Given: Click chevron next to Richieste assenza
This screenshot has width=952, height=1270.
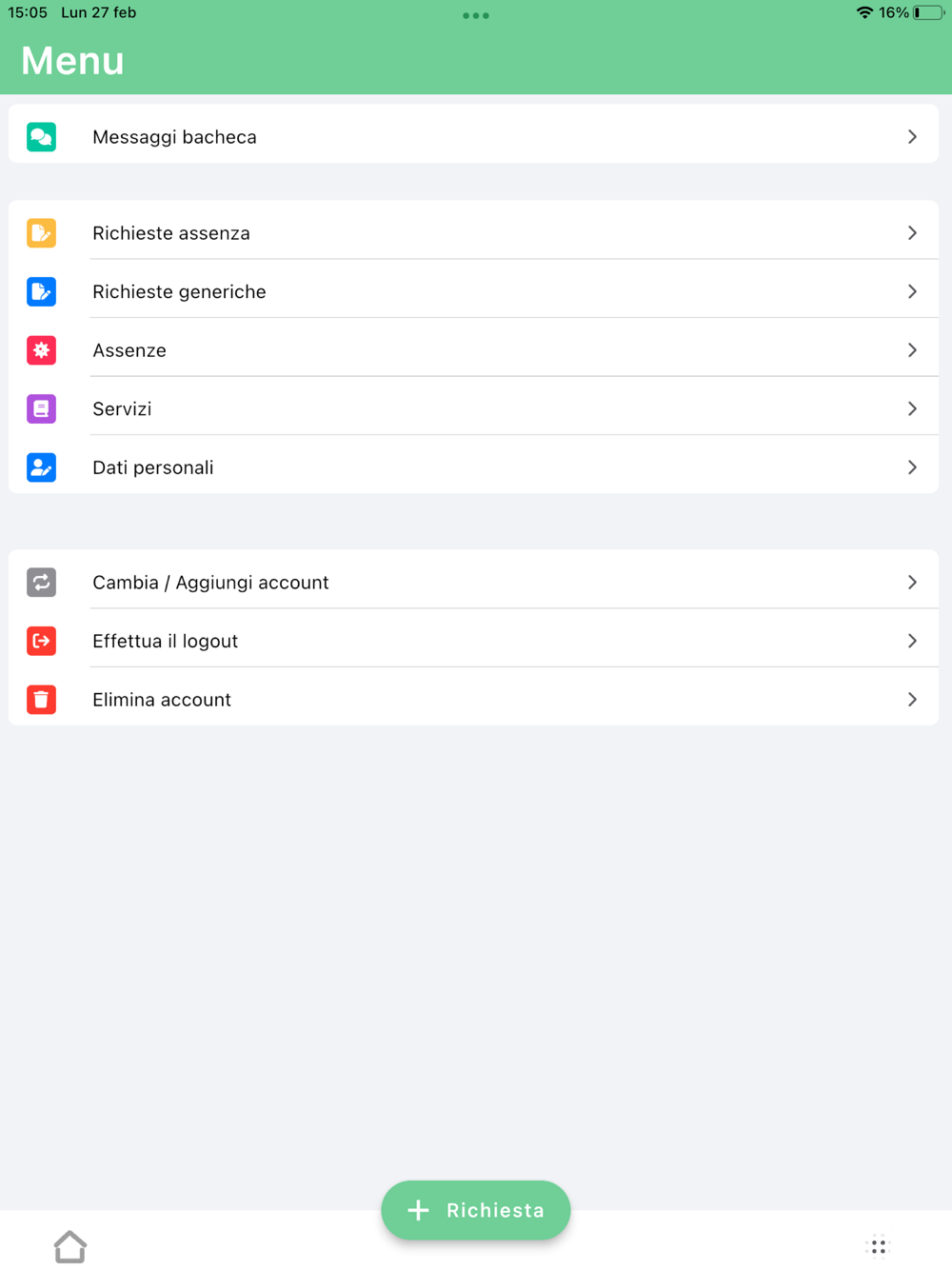Looking at the screenshot, I should [x=912, y=233].
